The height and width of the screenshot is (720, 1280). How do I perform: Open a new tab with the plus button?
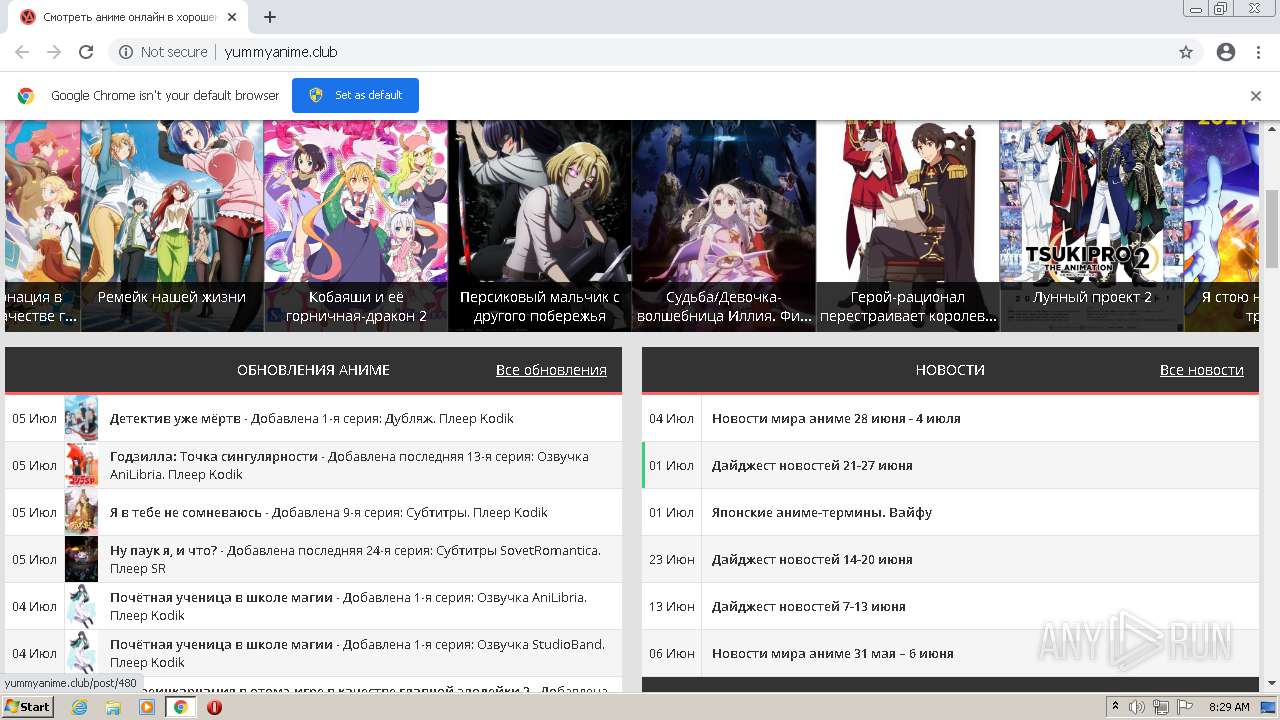coord(270,17)
